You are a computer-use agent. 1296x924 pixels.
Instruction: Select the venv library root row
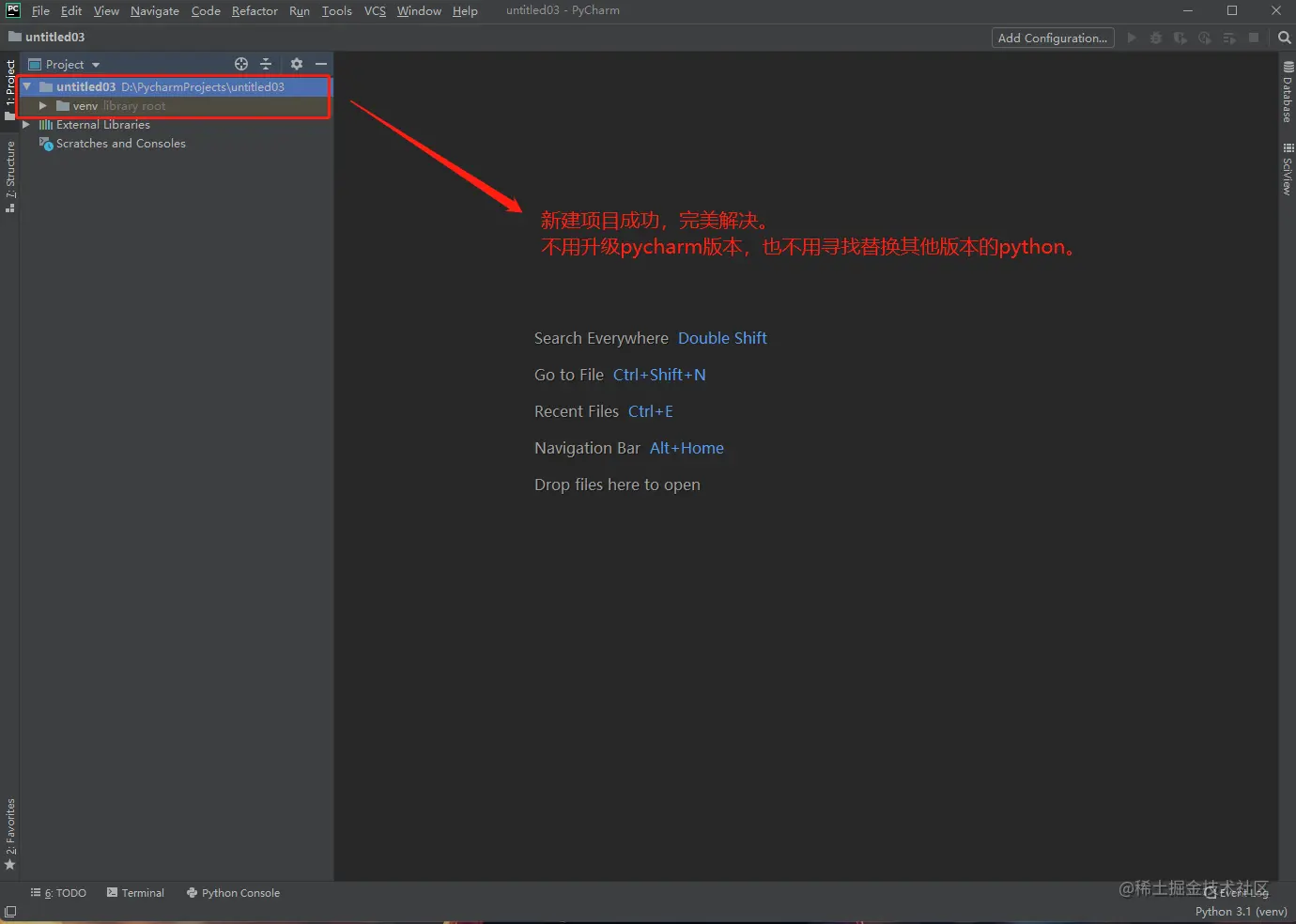tap(177, 106)
